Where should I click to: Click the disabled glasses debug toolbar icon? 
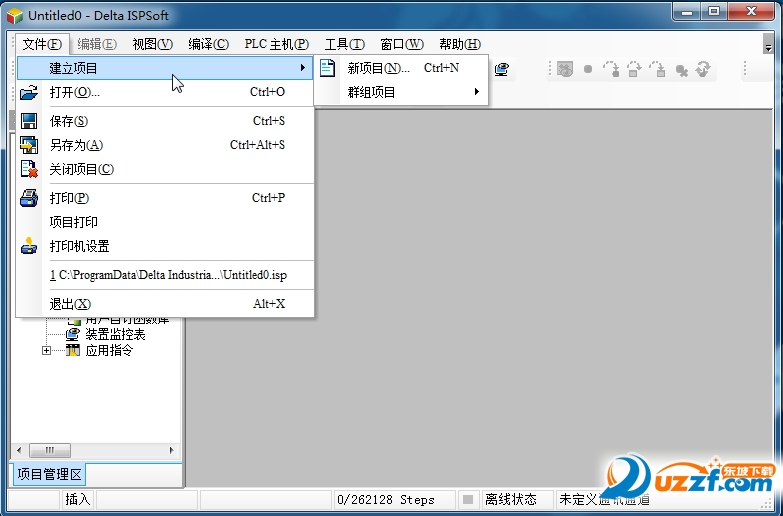[565, 69]
